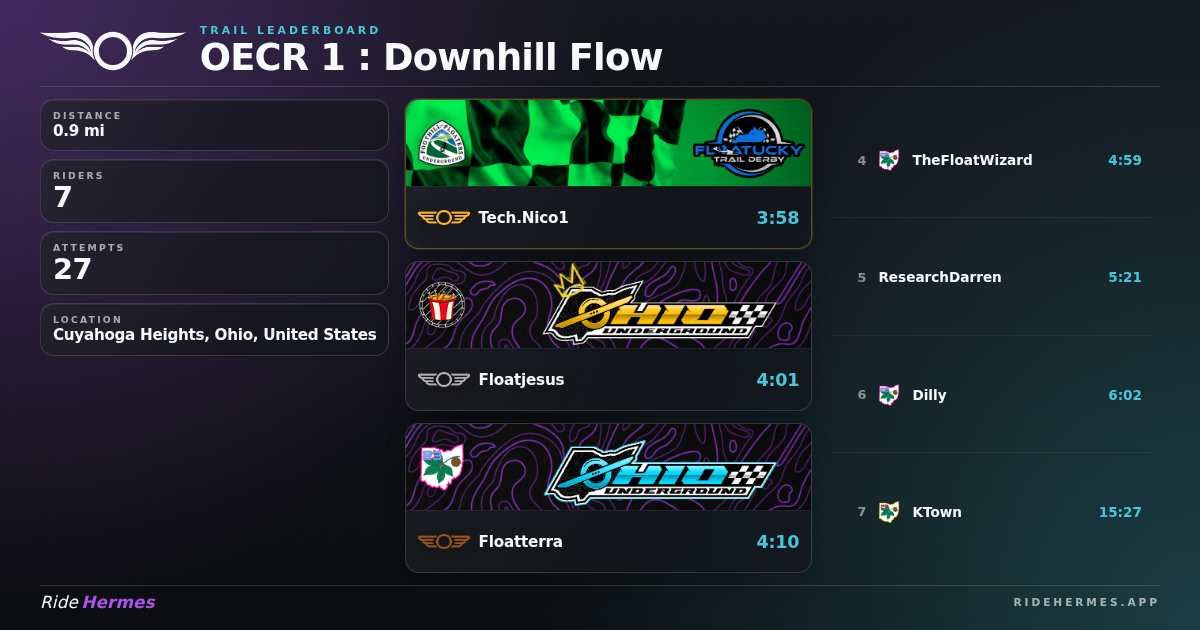Select the ResearchDarren leaderboard row
Viewport: 1200px width, 630px height.
click(x=992, y=277)
